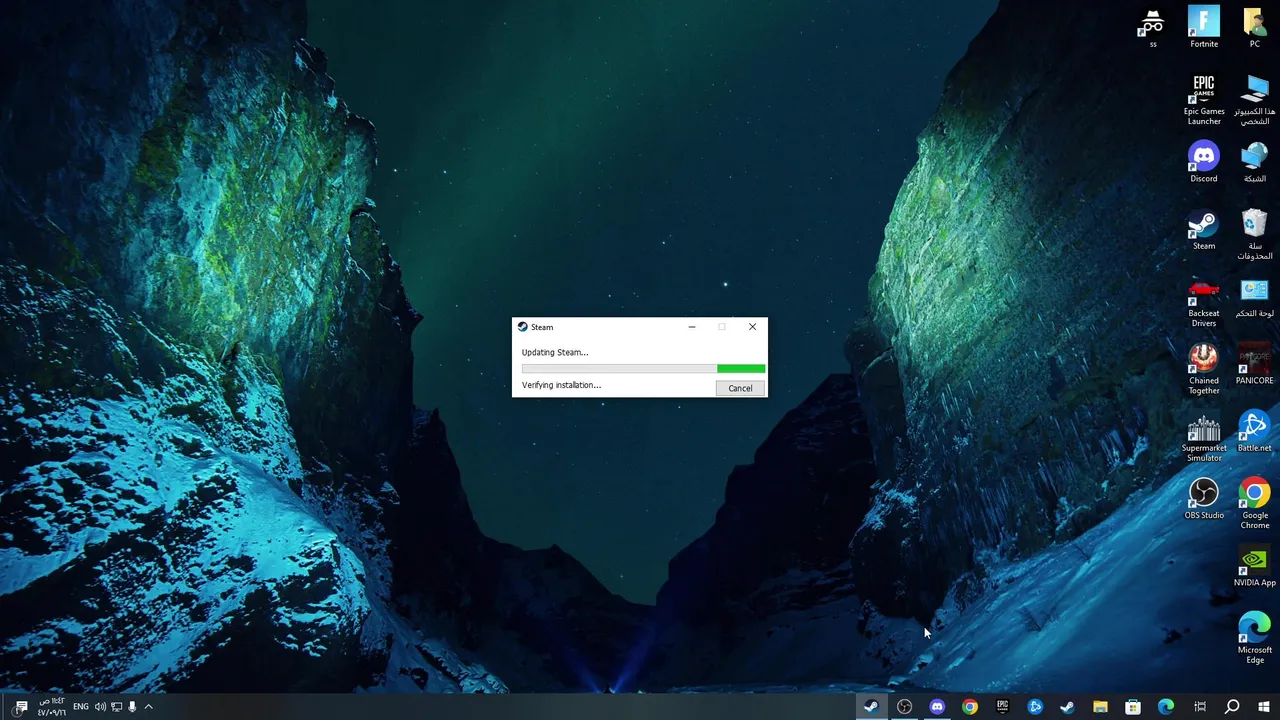Viewport: 1280px width, 720px height.
Task: Click the Steam update progress bar
Action: [643, 369]
